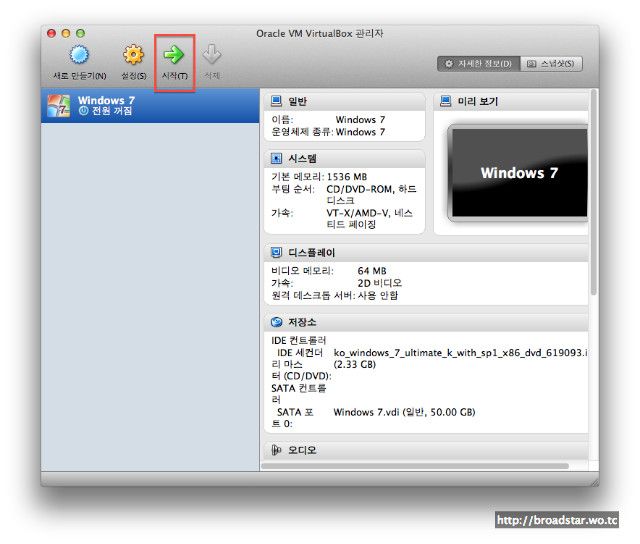
Task: Click the Storage section disk icon
Action: [x=276, y=322]
